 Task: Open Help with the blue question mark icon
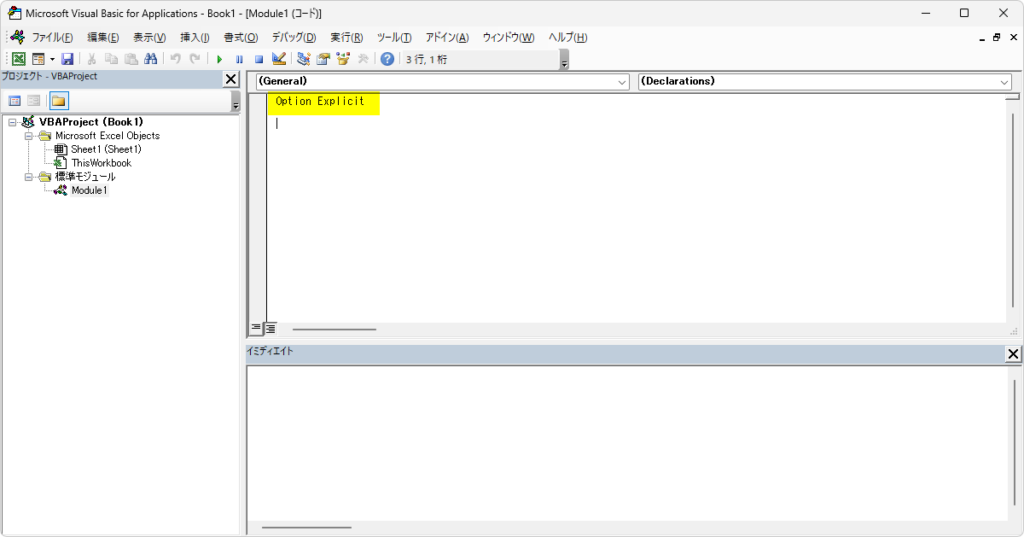coord(387,59)
